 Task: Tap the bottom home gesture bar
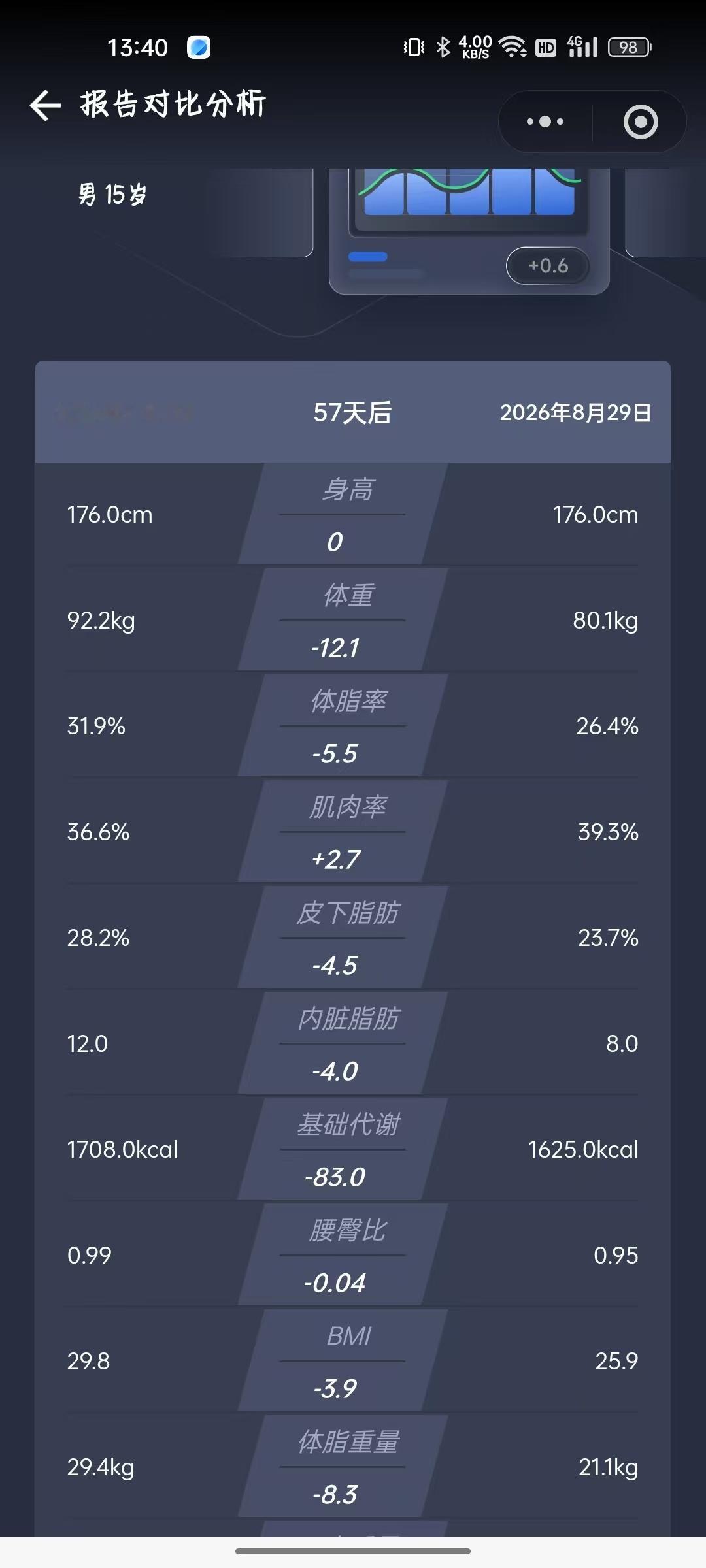pos(353,1551)
